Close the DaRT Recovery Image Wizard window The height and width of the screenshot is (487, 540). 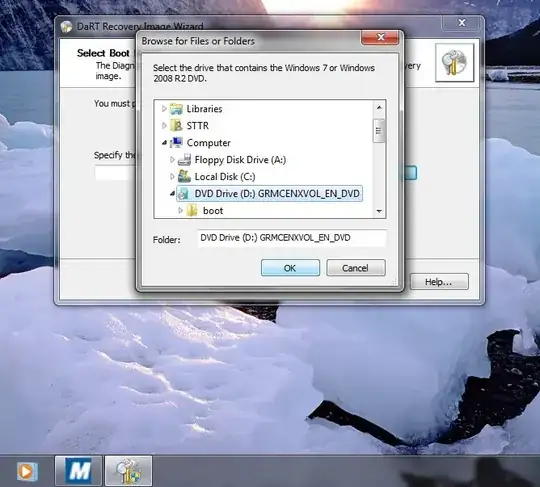click(461, 23)
